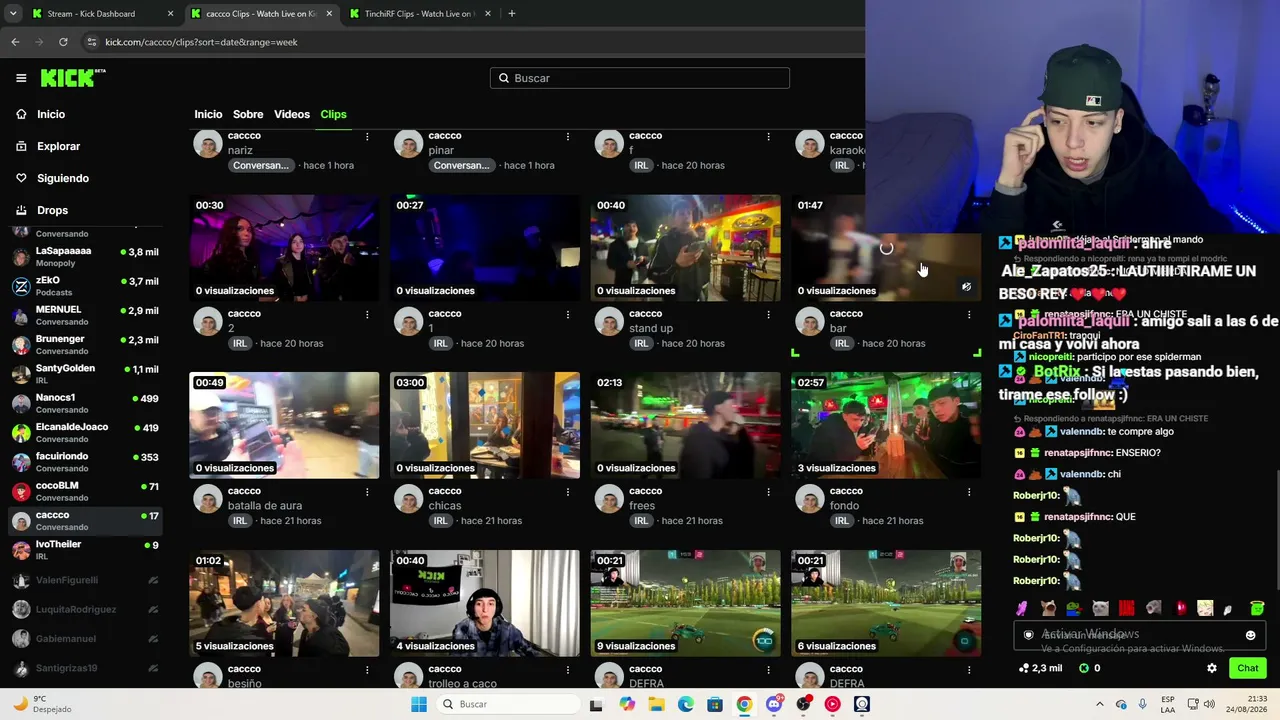Viewport: 1280px width, 720px height.
Task: Open Explorar in the sidebar
Action: (x=58, y=146)
